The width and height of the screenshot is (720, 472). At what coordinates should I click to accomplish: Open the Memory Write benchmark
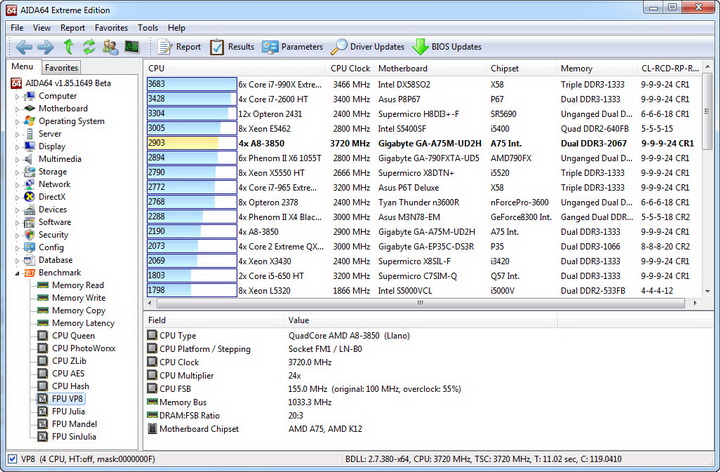(79, 298)
